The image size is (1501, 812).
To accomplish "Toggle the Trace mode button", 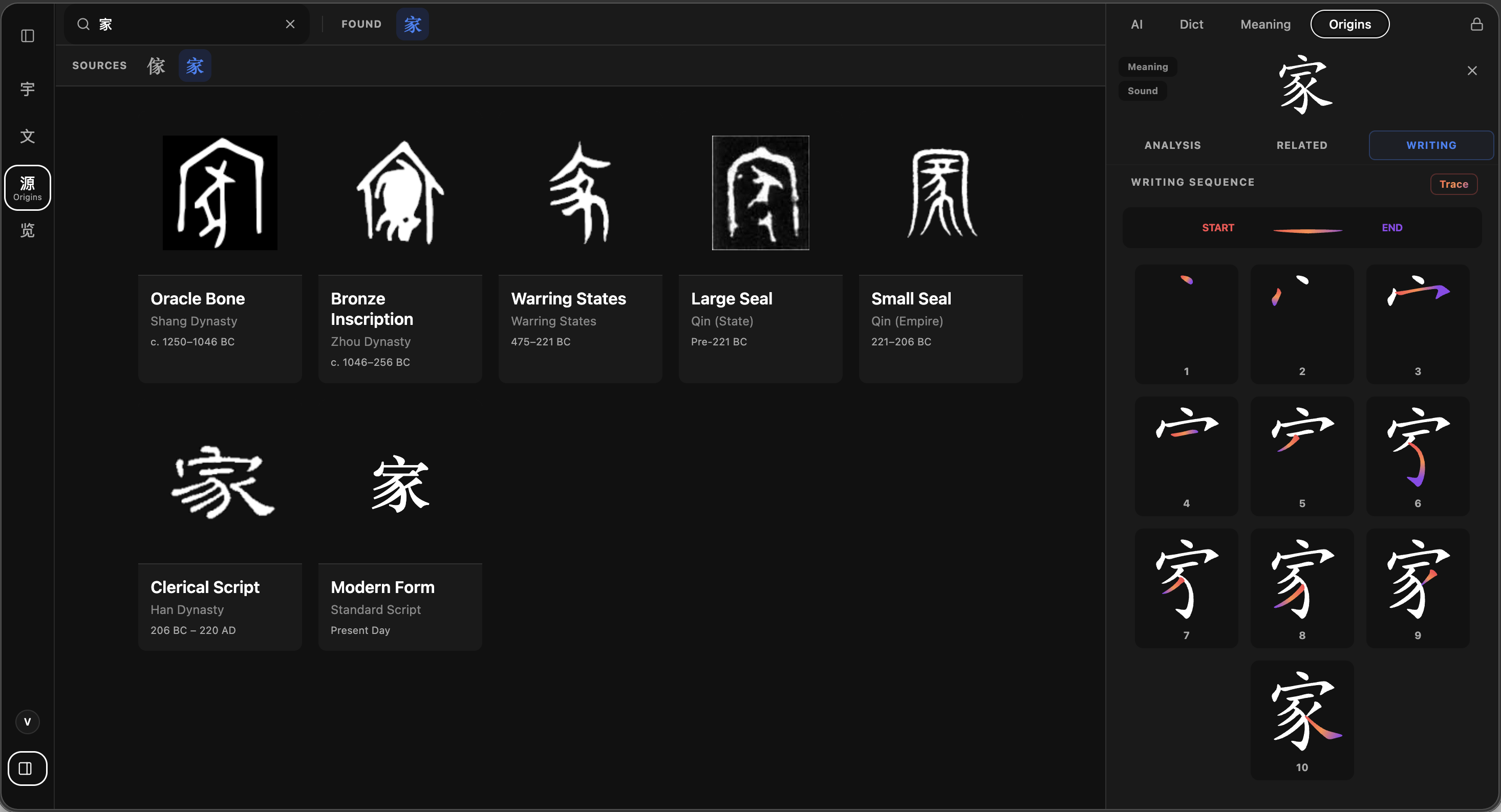I will point(1453,184).
